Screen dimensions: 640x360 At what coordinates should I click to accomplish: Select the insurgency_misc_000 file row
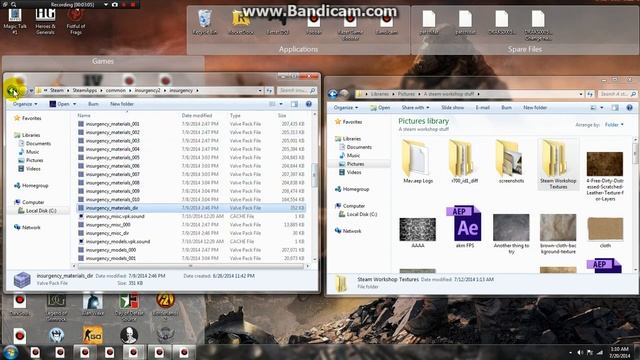(191, 224)
